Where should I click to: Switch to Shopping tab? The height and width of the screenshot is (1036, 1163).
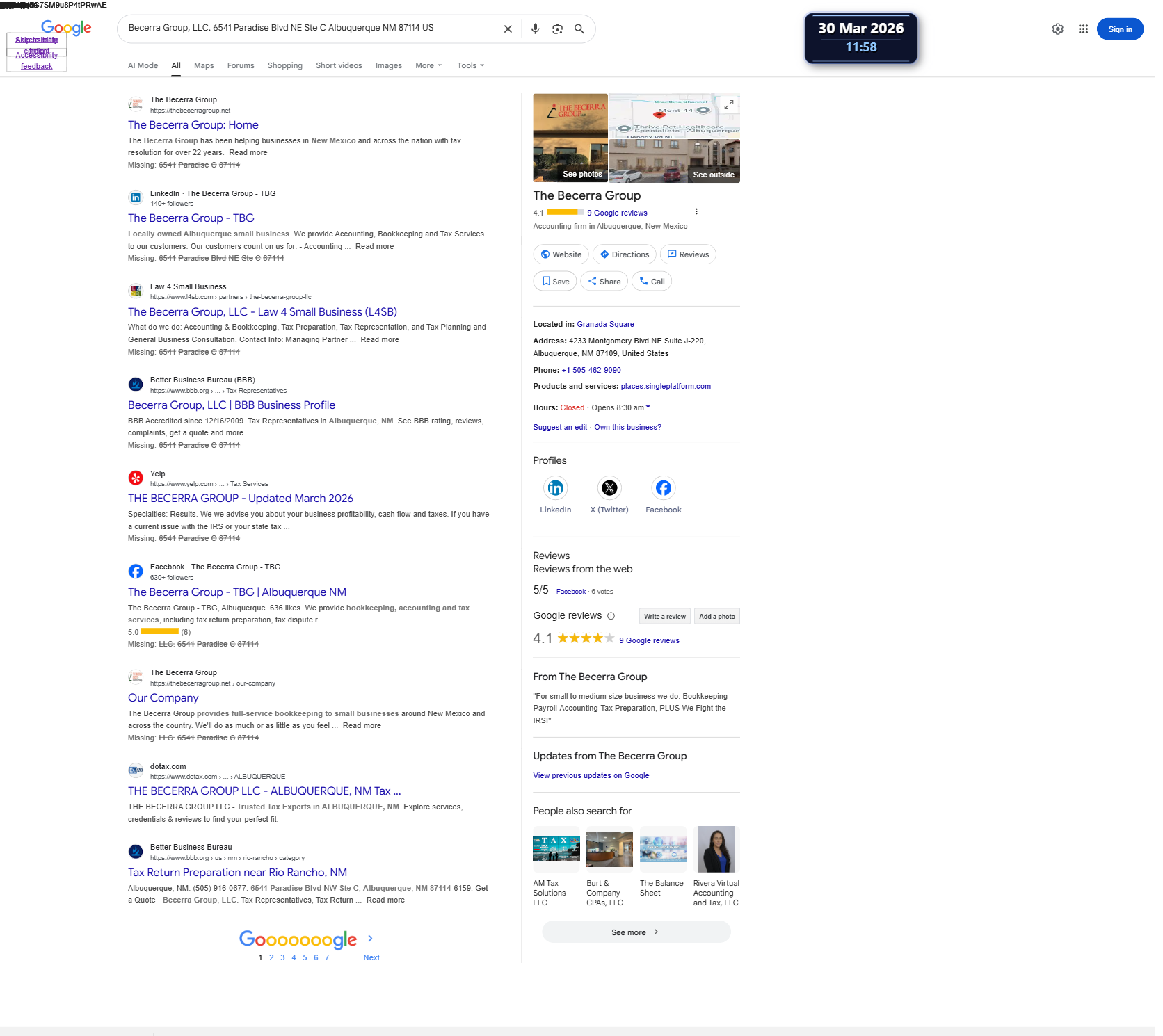coord(284,65)
